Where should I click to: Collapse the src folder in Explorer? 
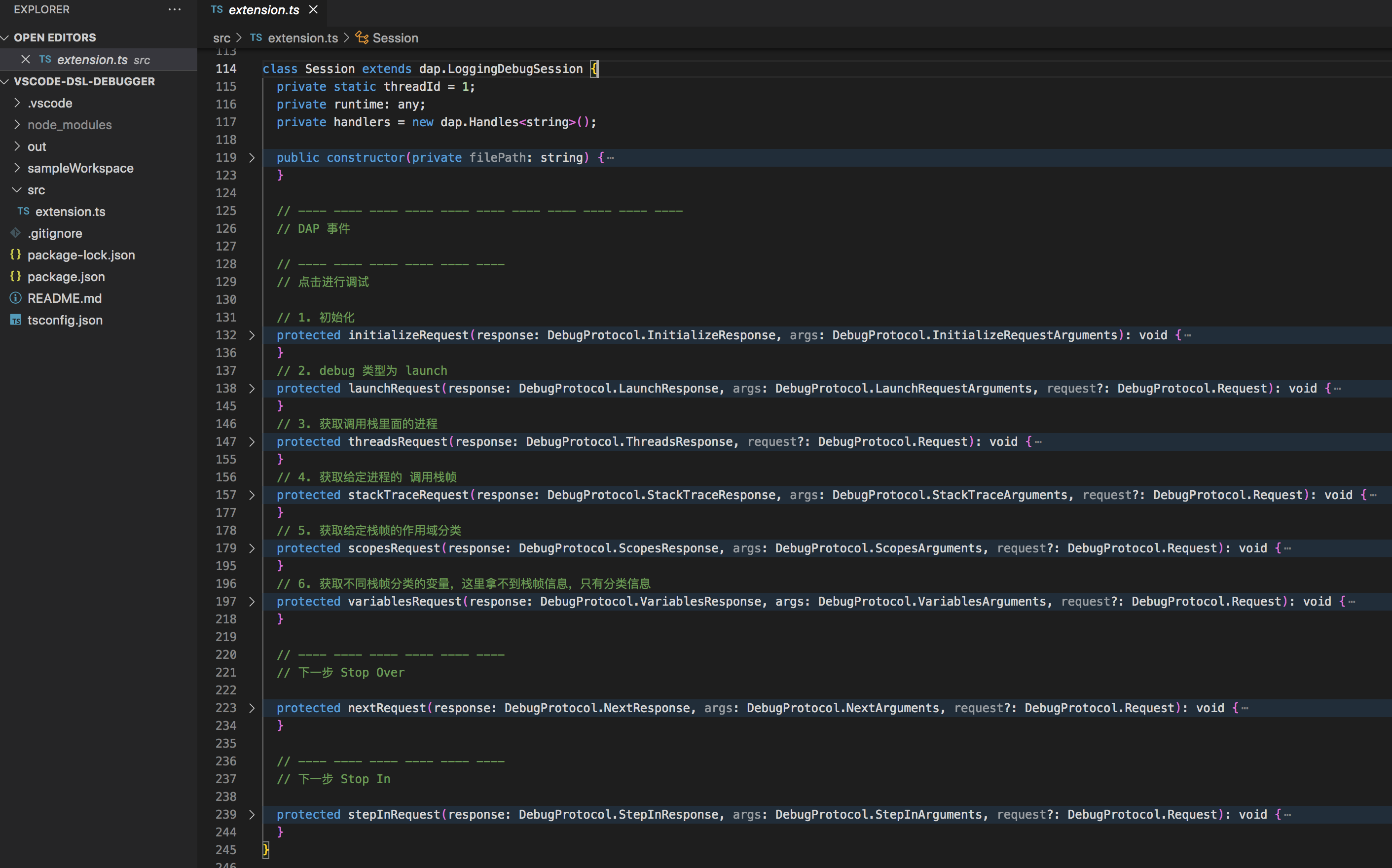17,190
